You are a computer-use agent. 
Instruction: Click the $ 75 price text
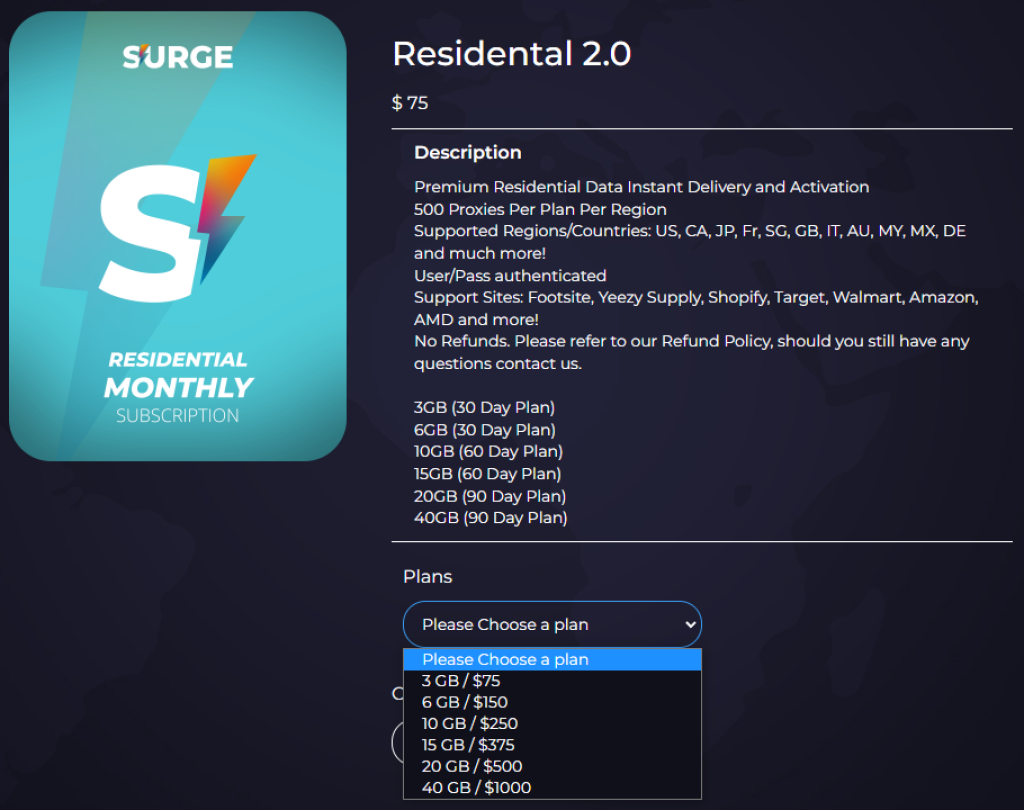(410, 103)
